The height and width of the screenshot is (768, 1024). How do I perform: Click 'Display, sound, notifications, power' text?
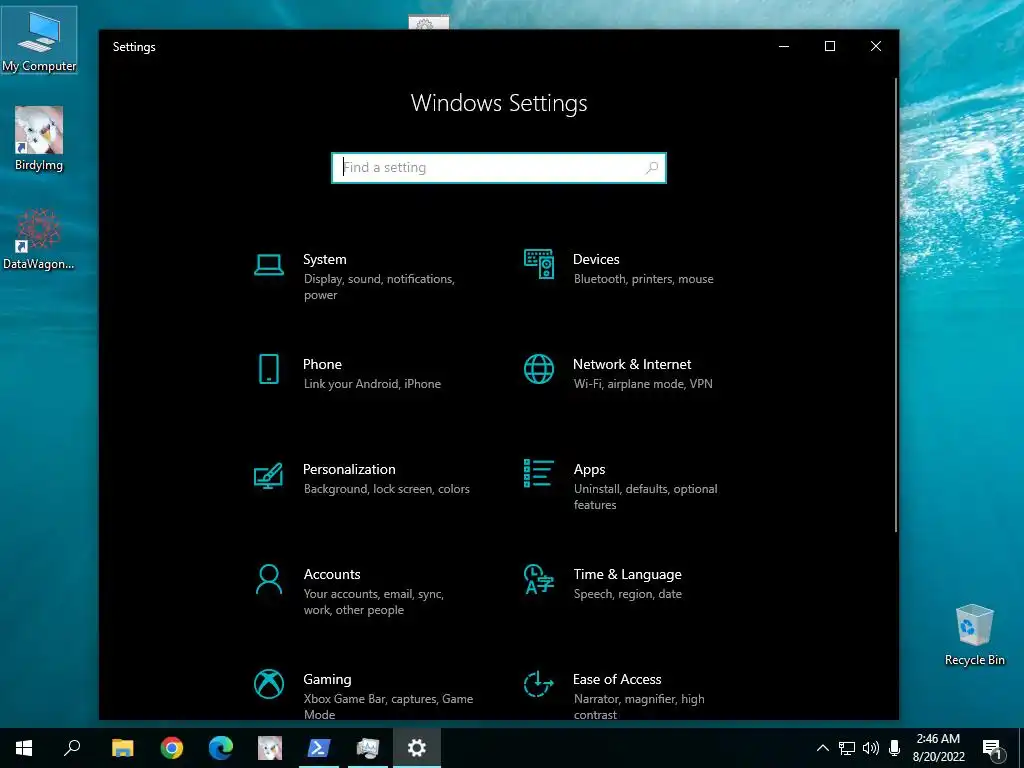379,287
